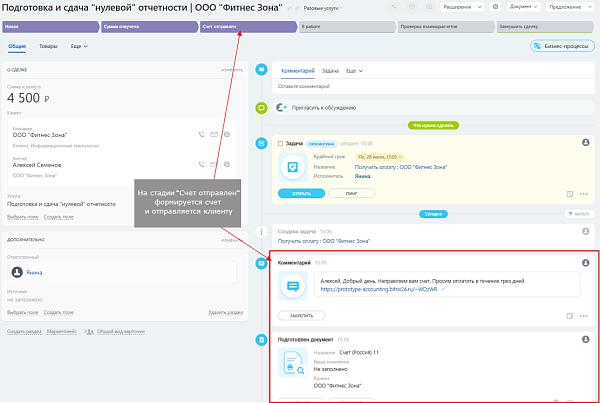600x403 pixels.
Task: Switch to the Товары tab
Action: 48,46
